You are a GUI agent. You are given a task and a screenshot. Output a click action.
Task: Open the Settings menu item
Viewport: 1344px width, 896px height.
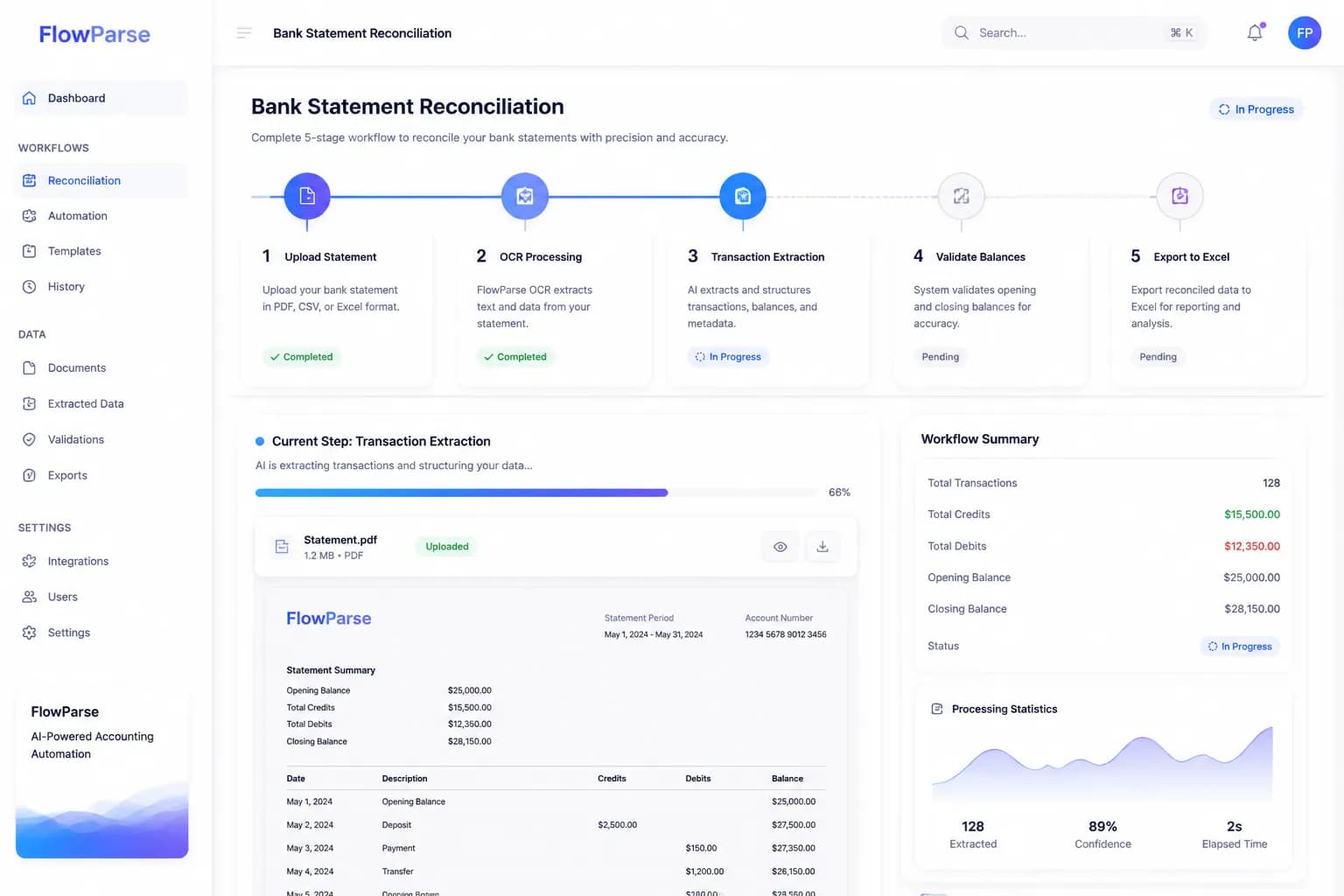(x=101, y=633)
